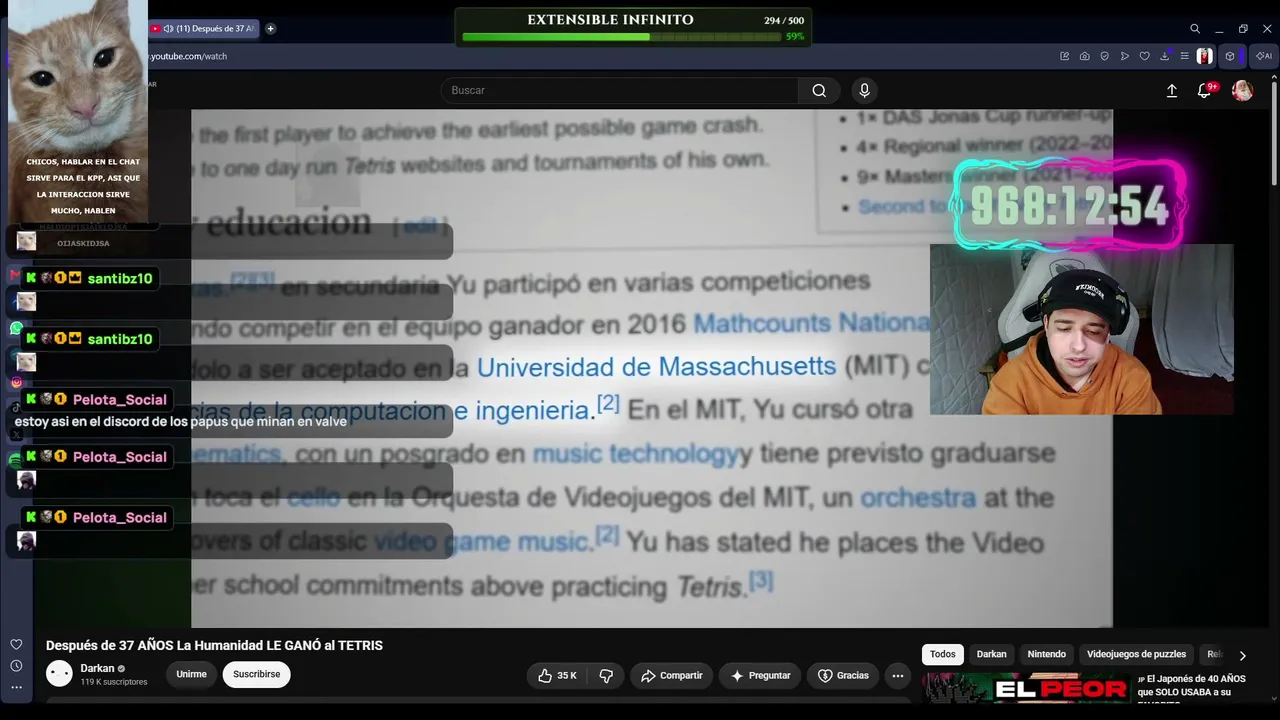Open sidebar three-dot more menu

click(16, 688)
